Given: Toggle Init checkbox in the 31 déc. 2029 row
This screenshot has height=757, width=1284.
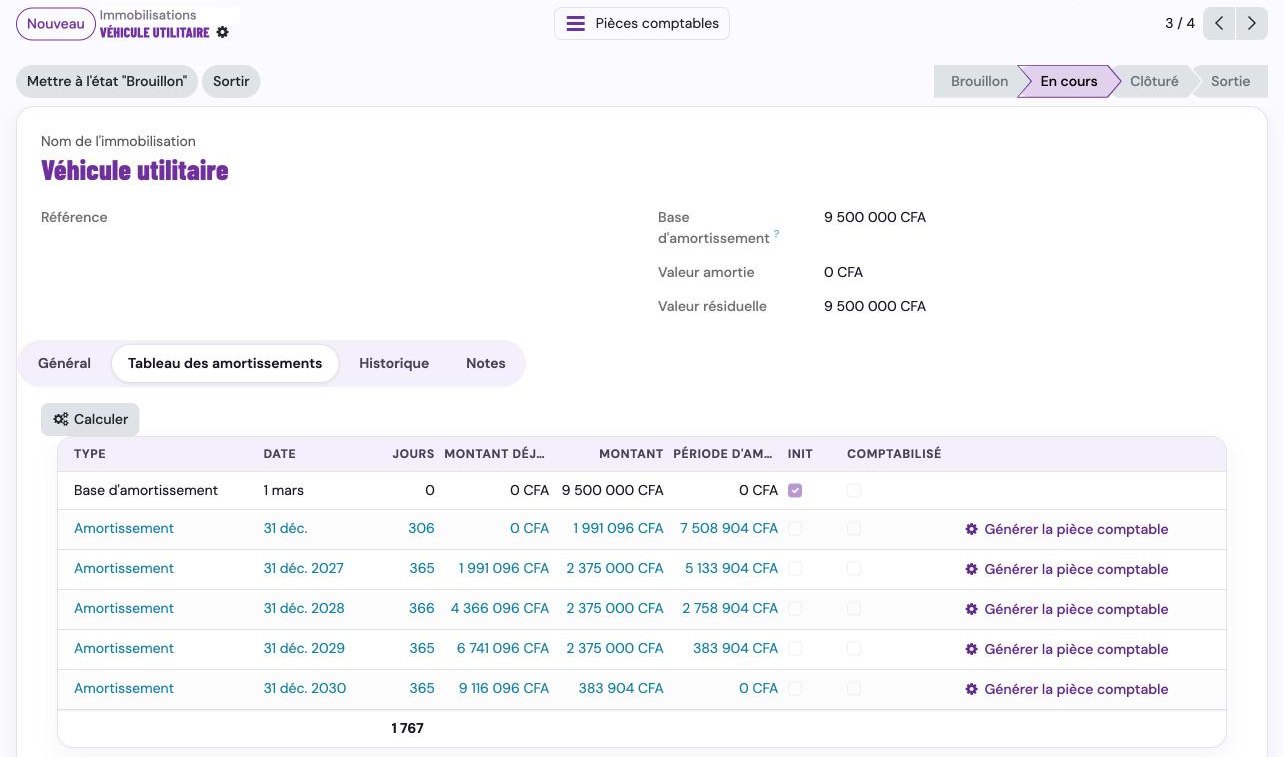Looking at the screenshot, I should pos(795,649).
